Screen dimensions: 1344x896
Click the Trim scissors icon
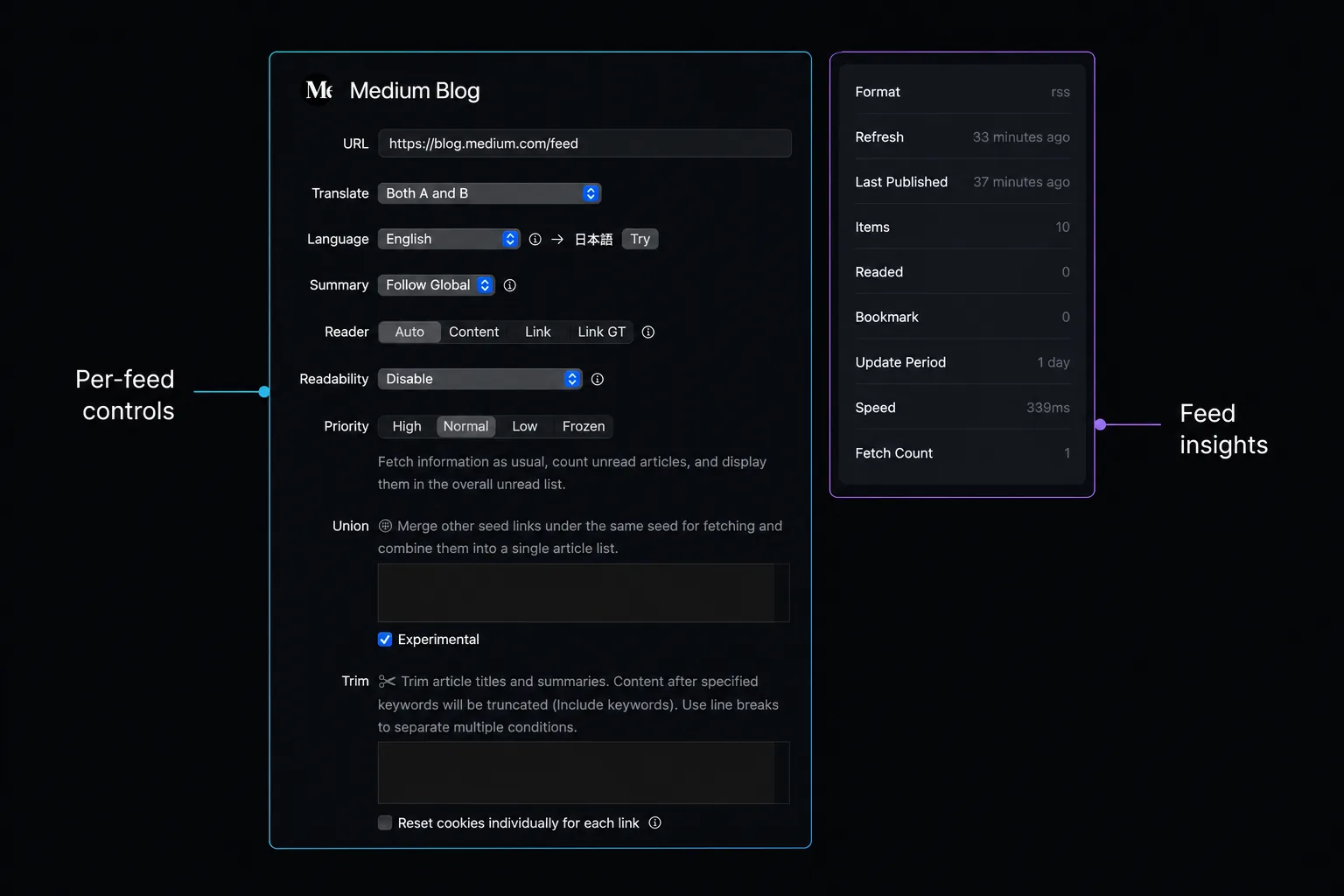387,682
